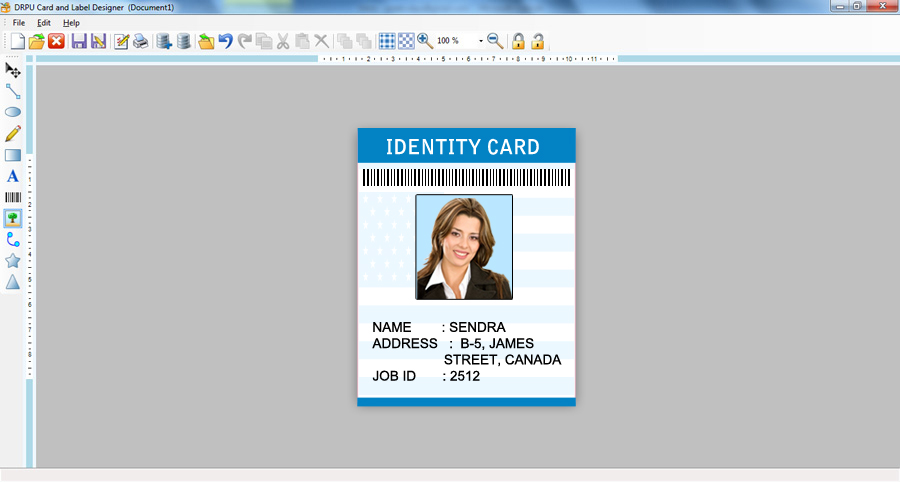Toggle the closed padlock lock icon
The width and height of the screenshot is (900, 482).
pyautogui.click(x=518, y=41)
